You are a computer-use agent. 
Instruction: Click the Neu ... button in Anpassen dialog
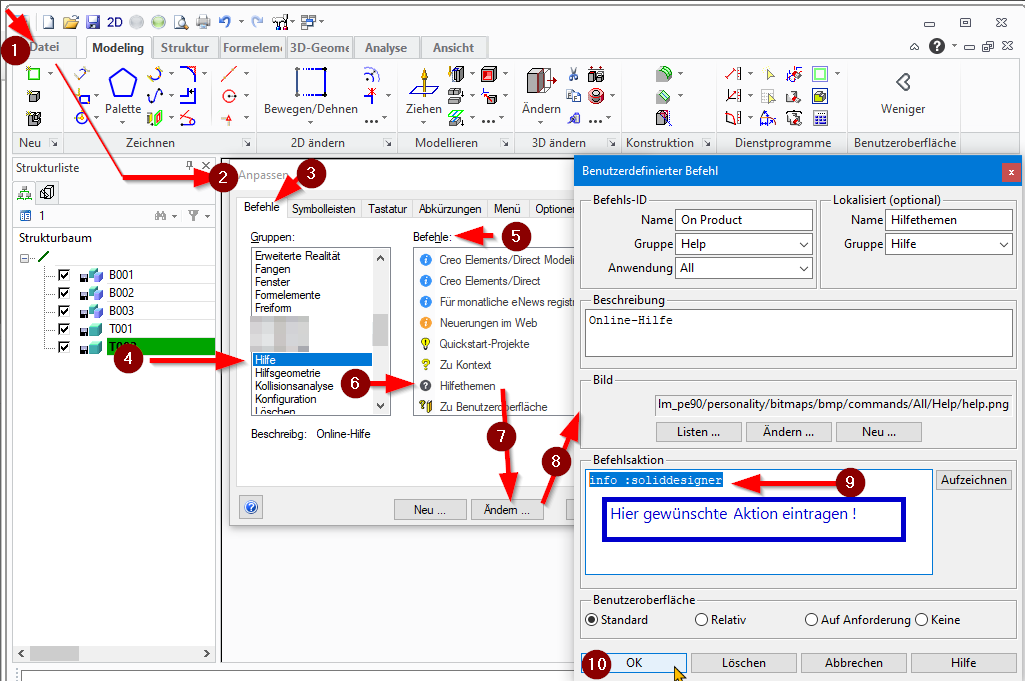430,510
